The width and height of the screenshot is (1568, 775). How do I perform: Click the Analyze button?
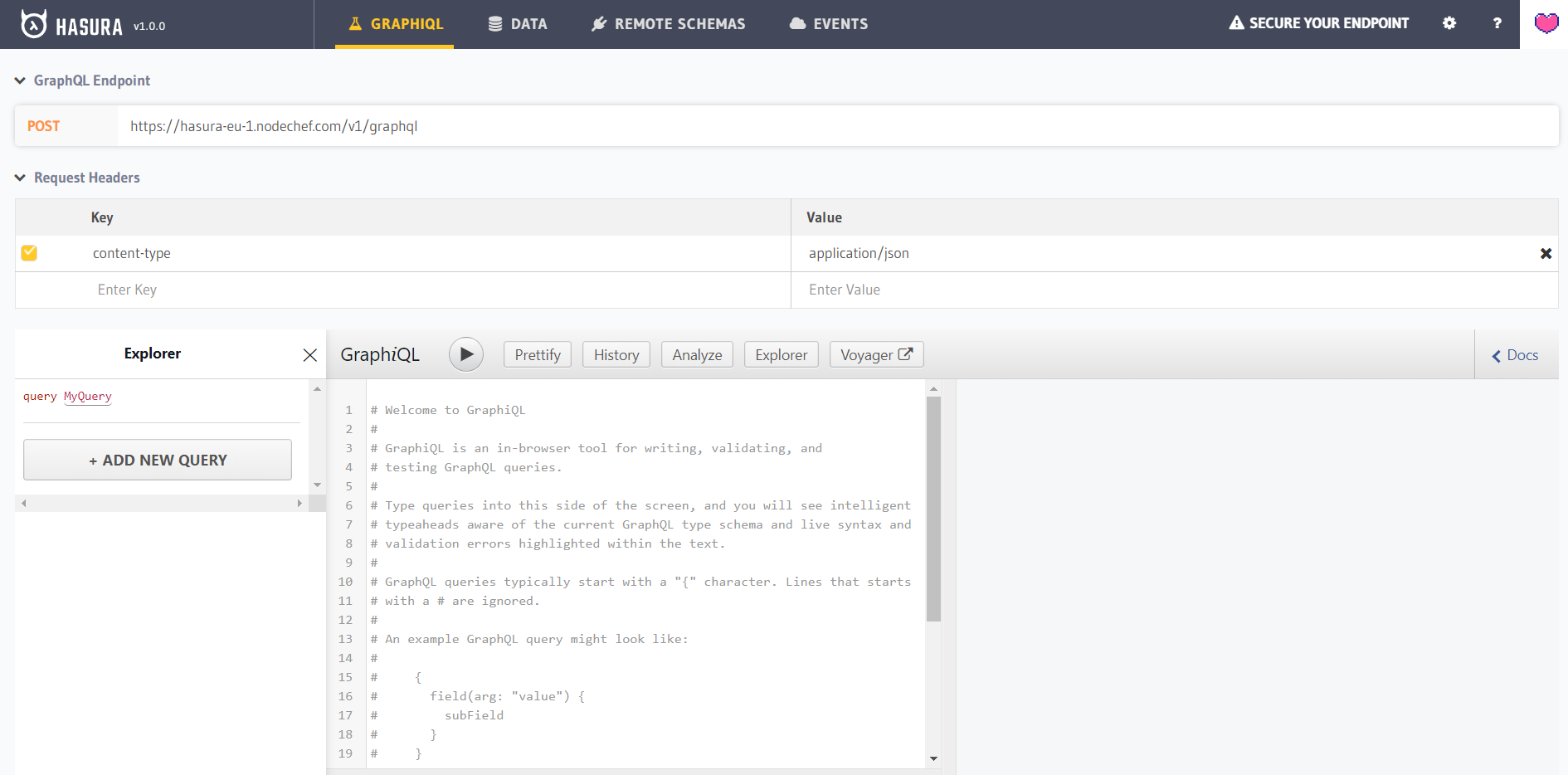[697, 354]
